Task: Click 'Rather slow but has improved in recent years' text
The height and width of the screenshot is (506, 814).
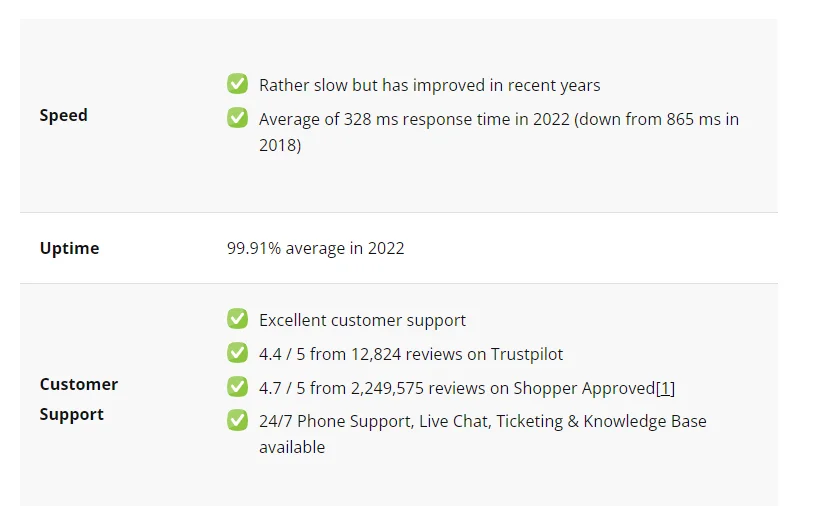Action: (429, 85)
